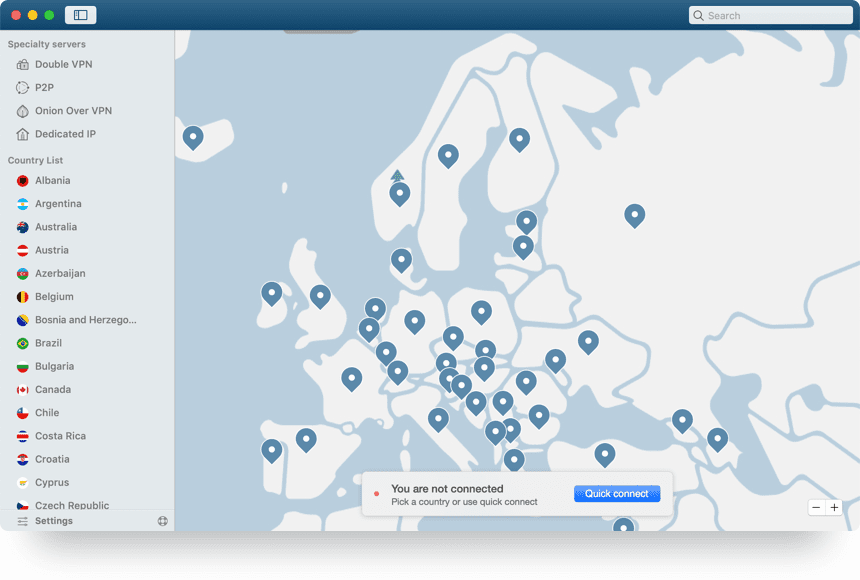The height and width of the screenshot is (580, 860).
Task: Click the Romania server pin
Action: [x=526, y=382]
